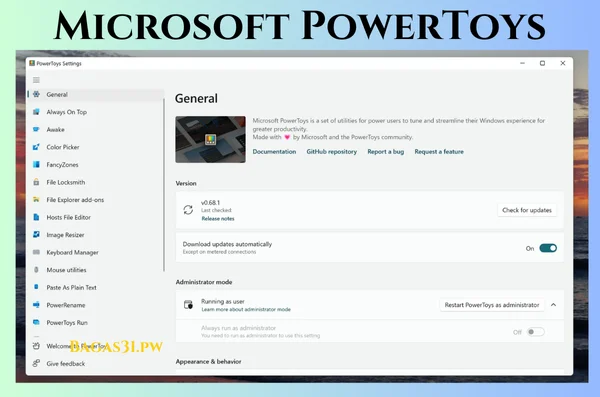The image size is (600, 397).
Task: Open the Release notes link
Action: pyautogui.click(x=218, y=219)
